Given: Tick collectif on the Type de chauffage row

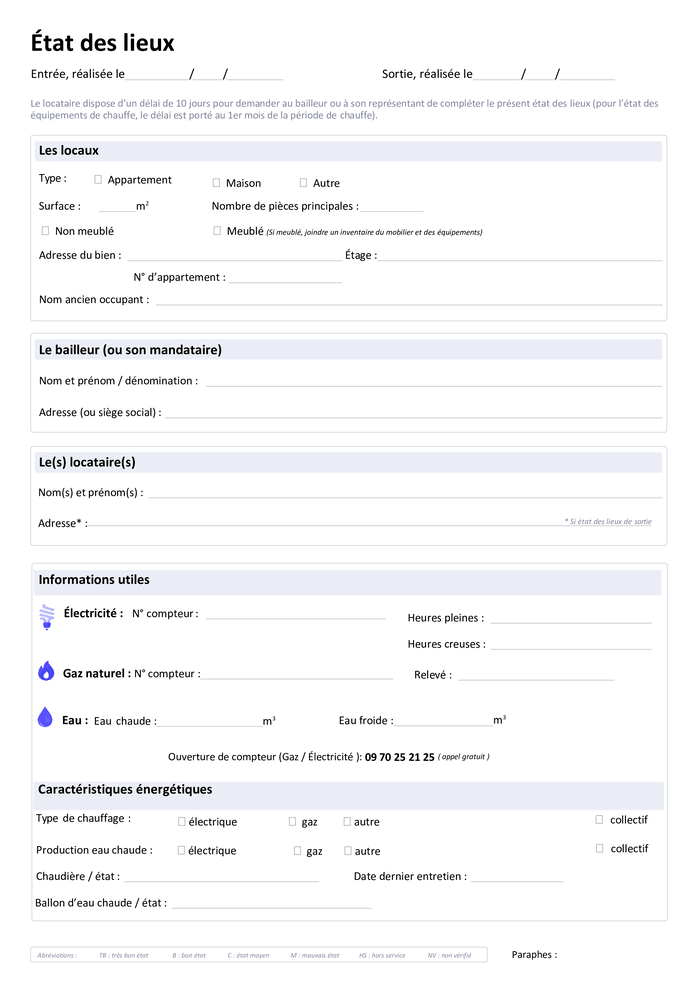Looking at the screenshot, I should (599, 819).
